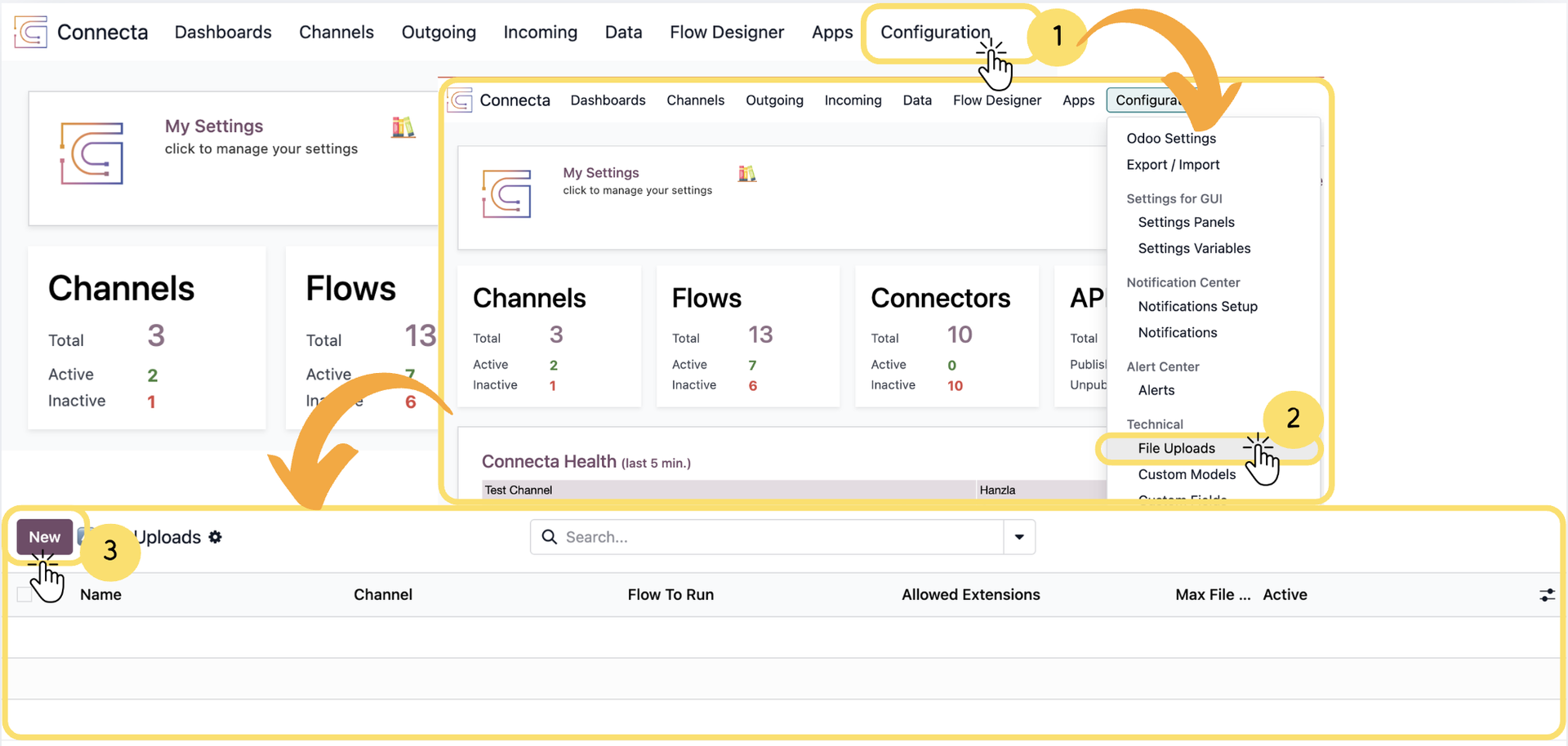Tick the select-all checkbox in the table header

pyautogui.click(x=24, y=595)
